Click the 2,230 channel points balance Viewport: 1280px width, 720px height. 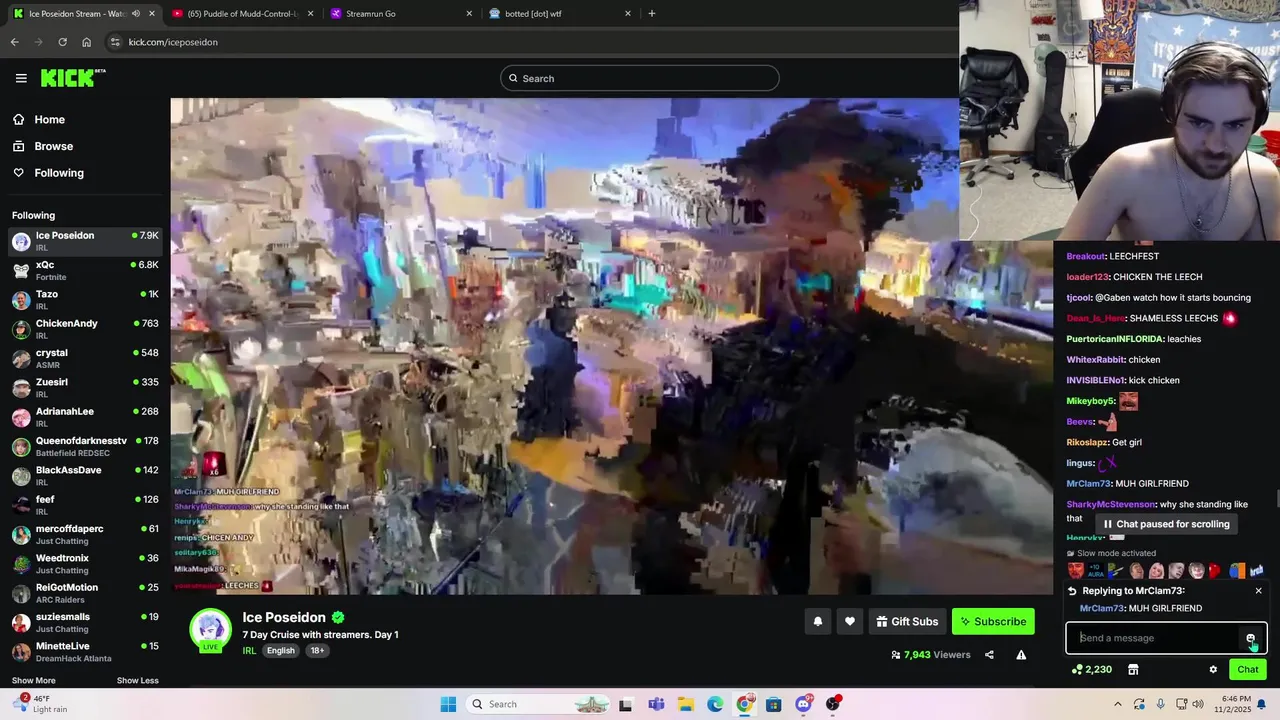[x=1091, y=670]
